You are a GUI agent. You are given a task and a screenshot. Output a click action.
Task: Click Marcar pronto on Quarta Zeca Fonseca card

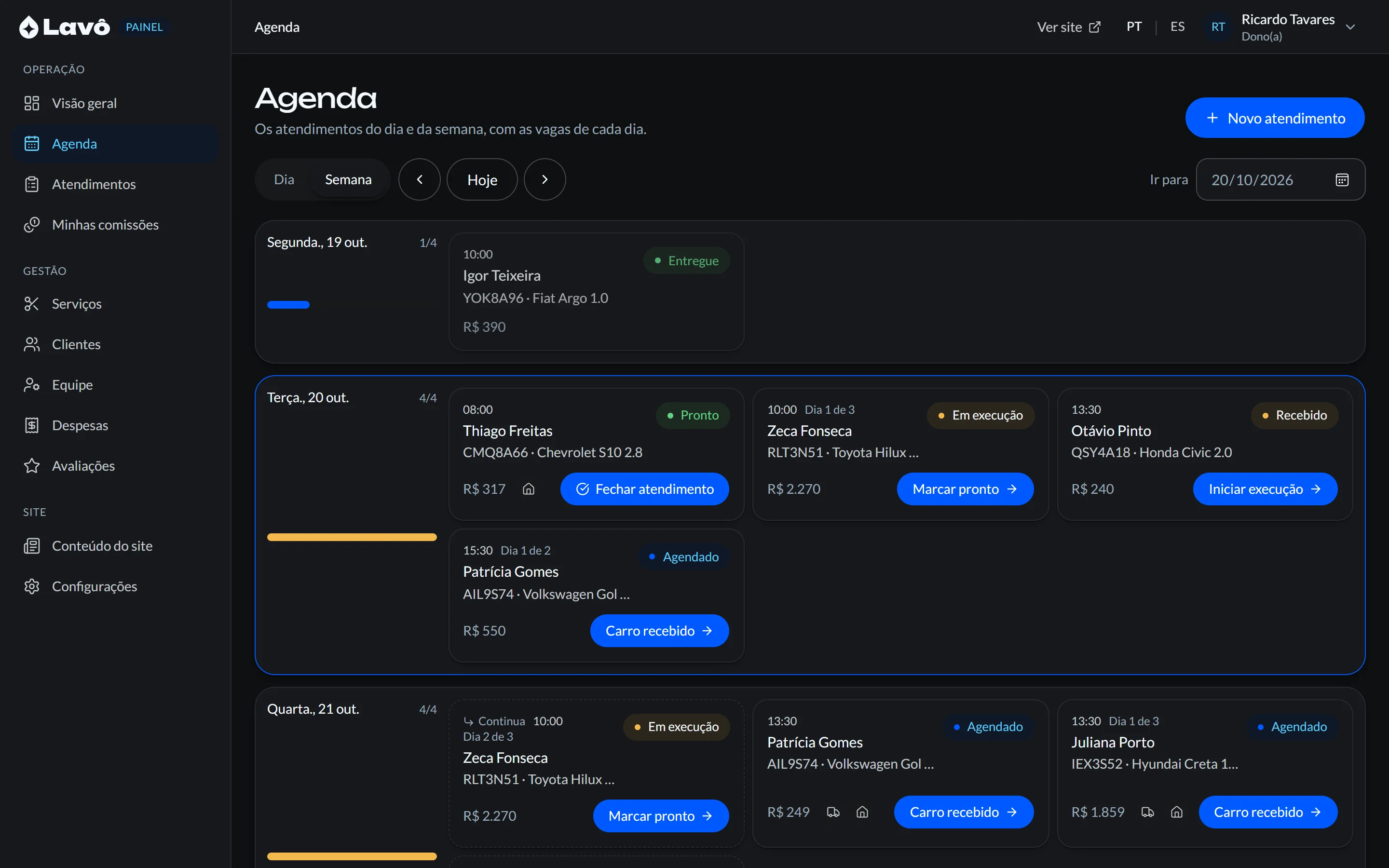click(661, 816)
